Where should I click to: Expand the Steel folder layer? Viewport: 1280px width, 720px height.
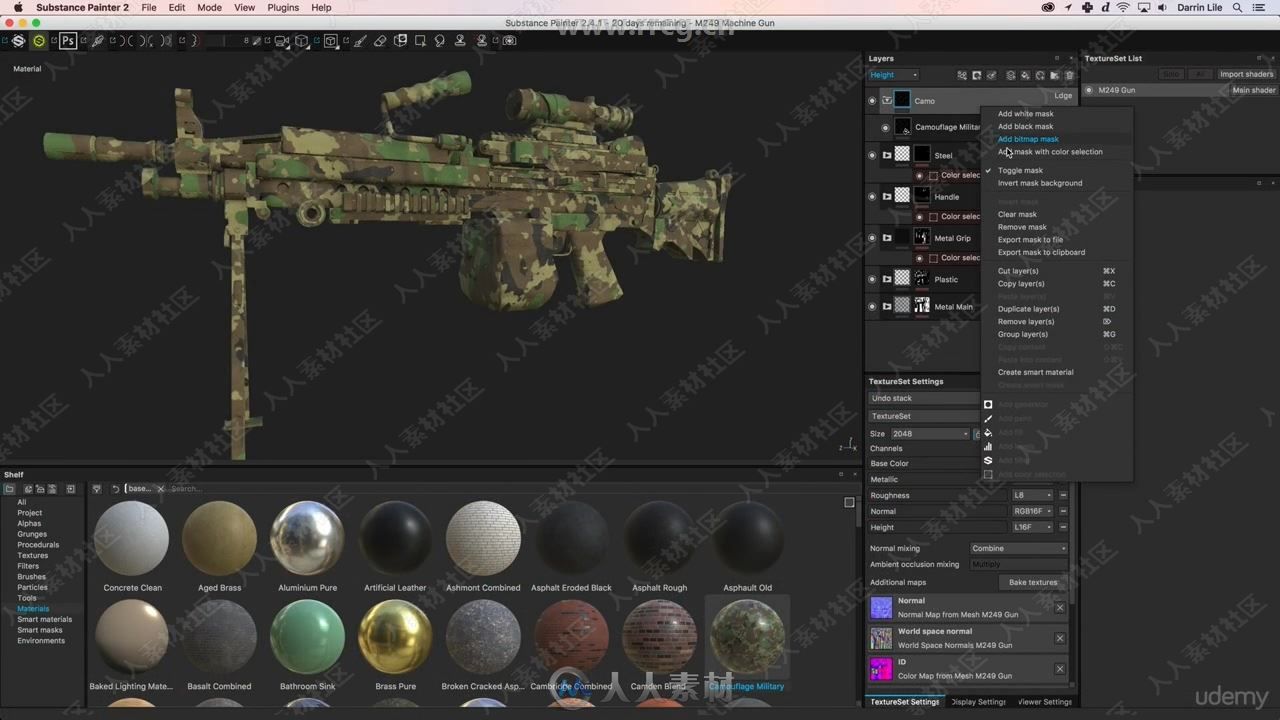(886, 155)
